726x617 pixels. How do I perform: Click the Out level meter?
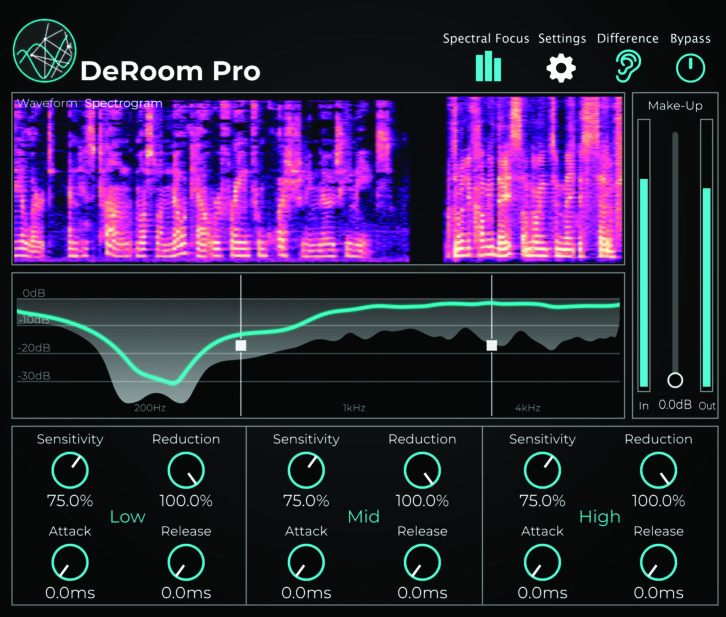(707, 255)
